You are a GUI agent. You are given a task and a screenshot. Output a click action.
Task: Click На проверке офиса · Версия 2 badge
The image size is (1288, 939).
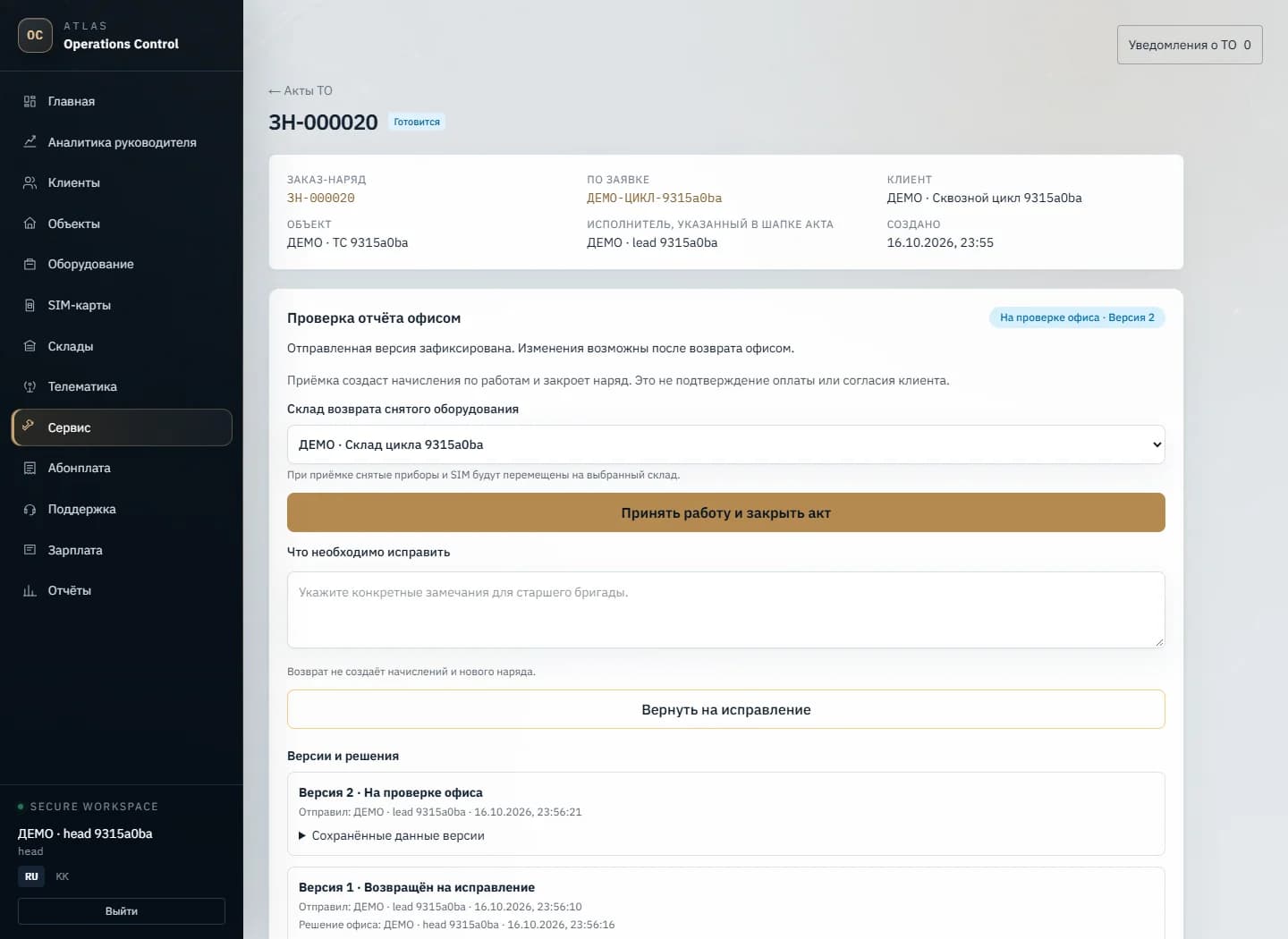click(1077, 317)
